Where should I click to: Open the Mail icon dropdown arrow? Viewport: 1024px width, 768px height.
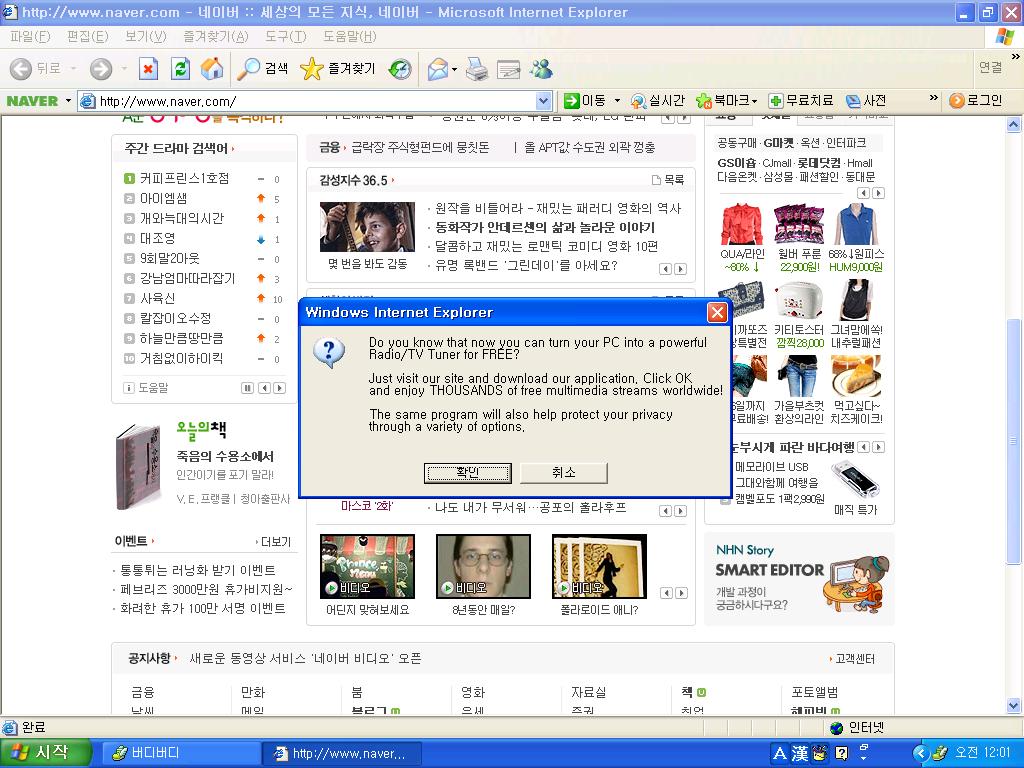[x=455, y=69]
